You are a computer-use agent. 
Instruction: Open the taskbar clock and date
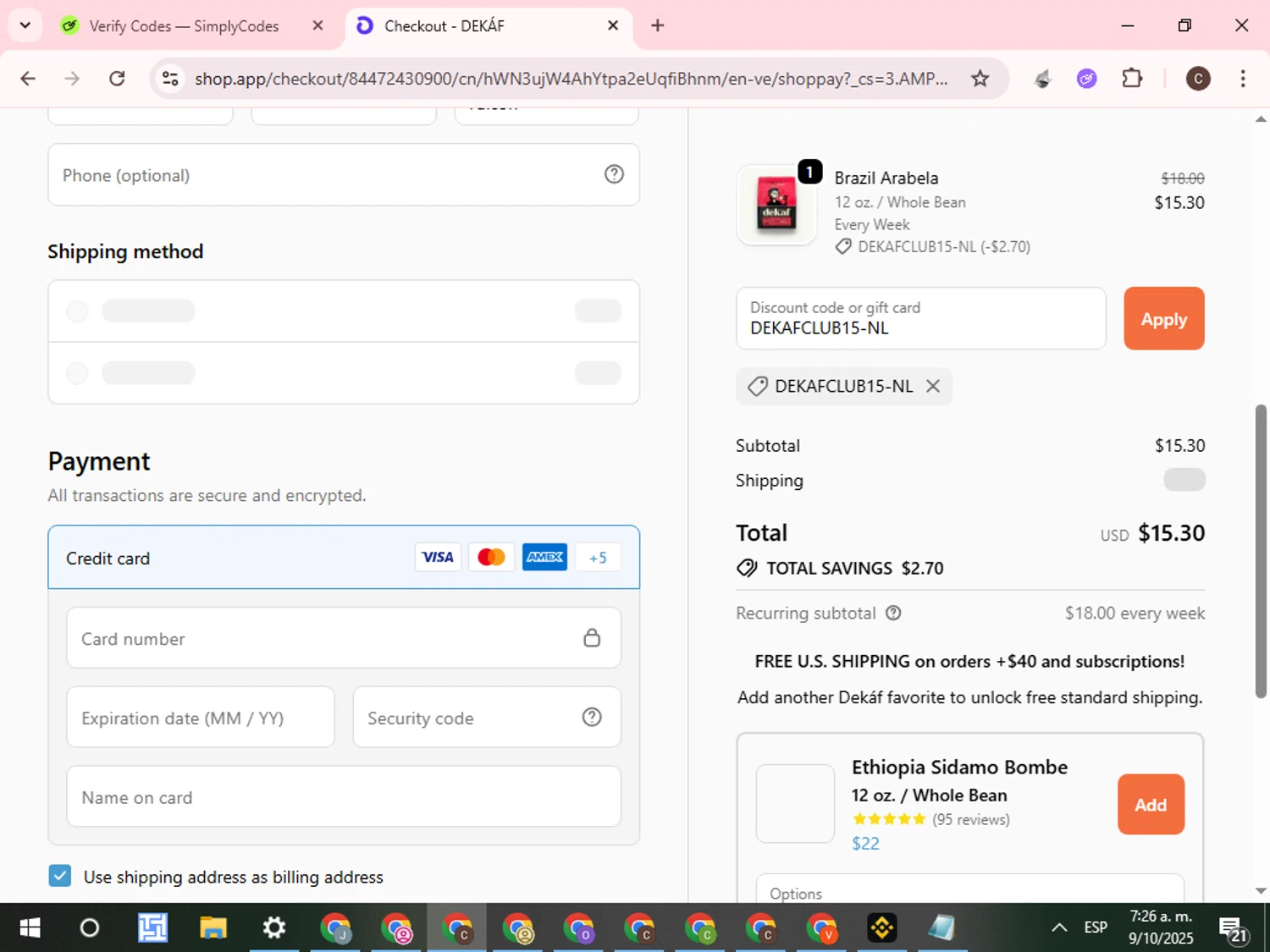pos(1161,927)
